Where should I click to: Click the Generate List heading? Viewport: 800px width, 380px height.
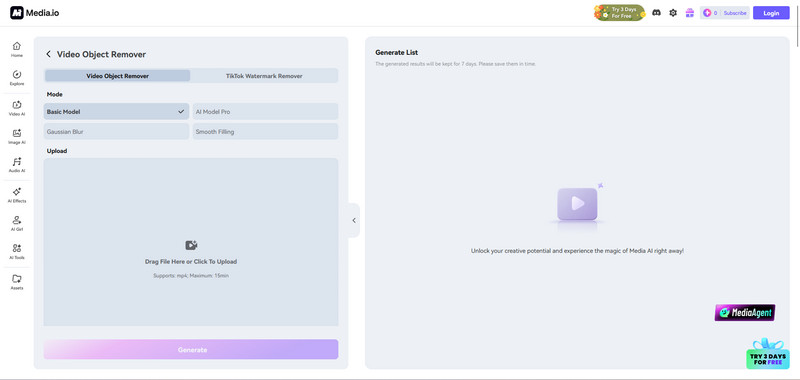point(396,53)
